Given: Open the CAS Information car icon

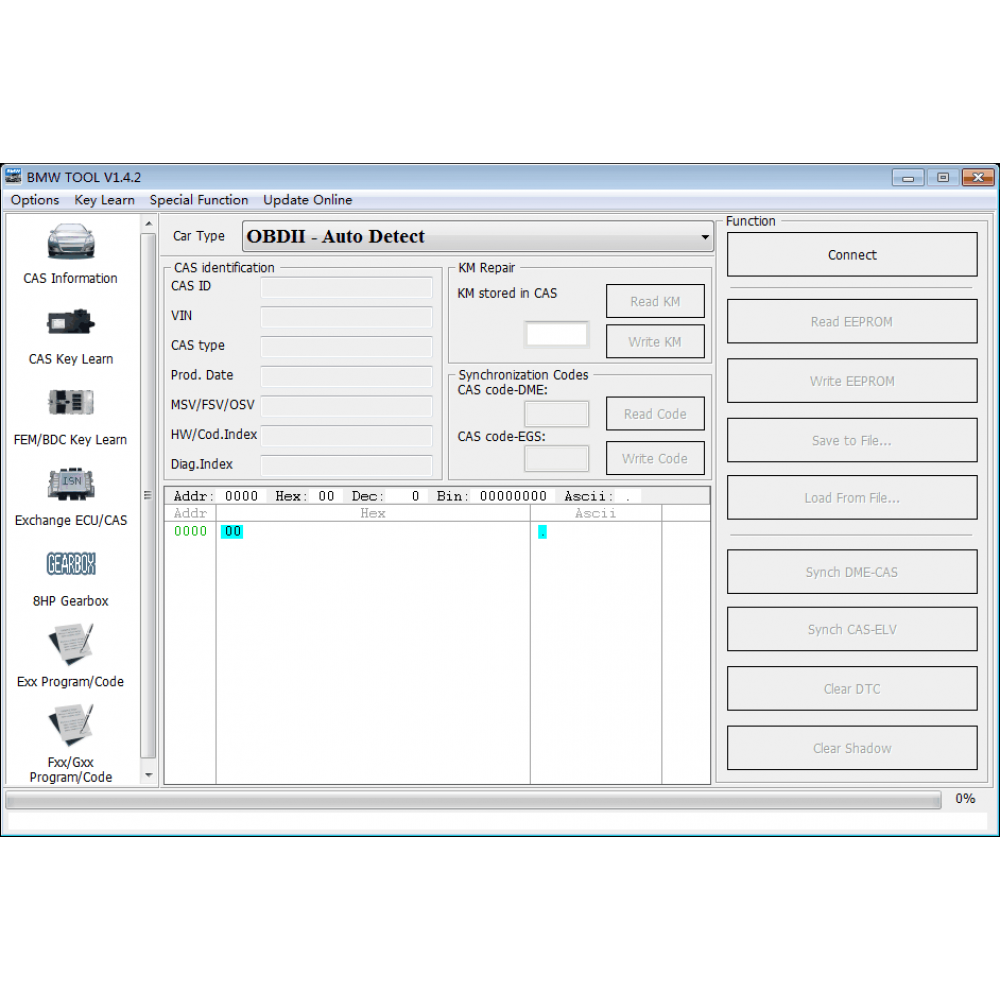Looking at the screenshot, I should [x=70, y=243].
